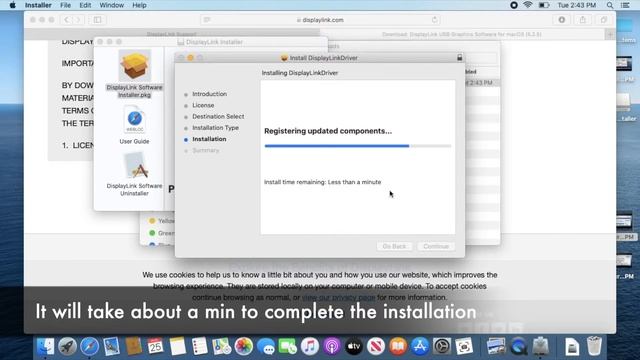
Task: Open Reminders from the Dock
Action: [200, 347]
